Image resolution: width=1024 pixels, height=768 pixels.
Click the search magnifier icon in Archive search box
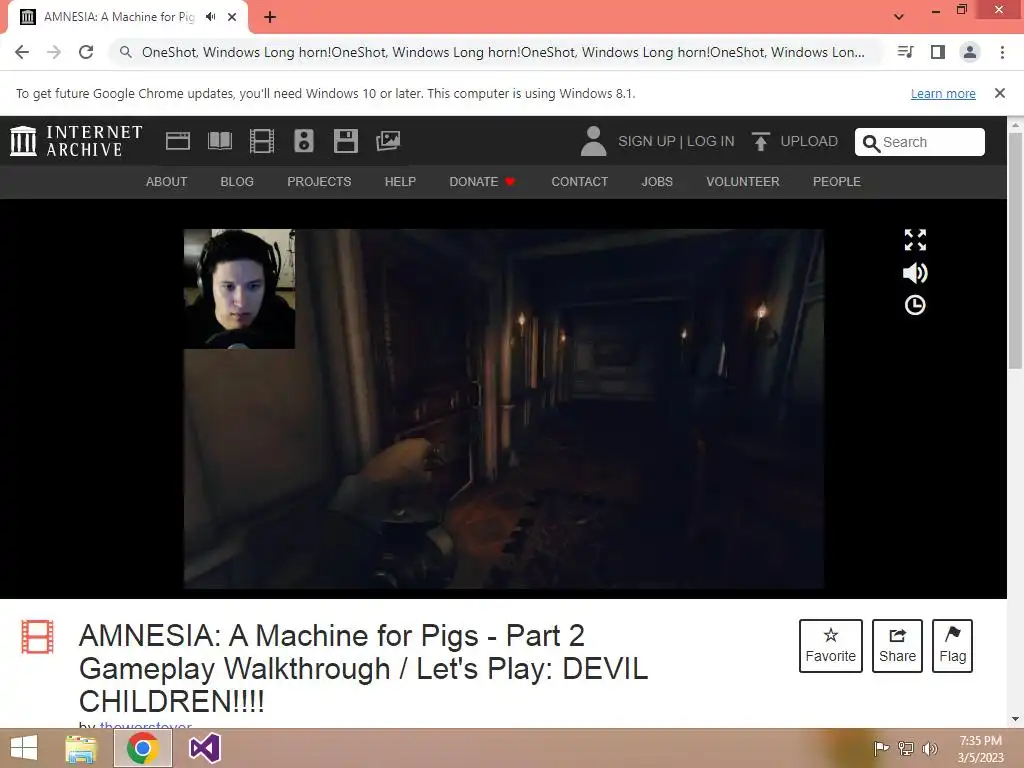(871, 142)
